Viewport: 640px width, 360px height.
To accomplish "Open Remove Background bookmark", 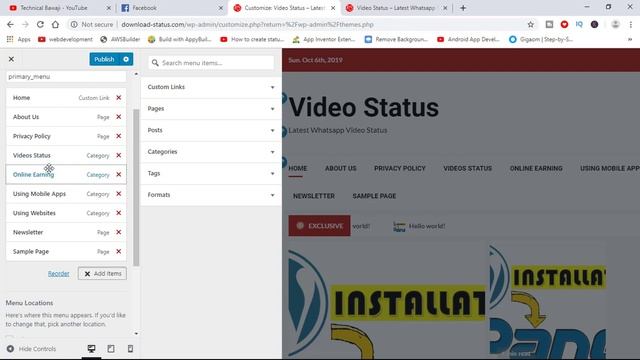I will click(x=396, y=39).
